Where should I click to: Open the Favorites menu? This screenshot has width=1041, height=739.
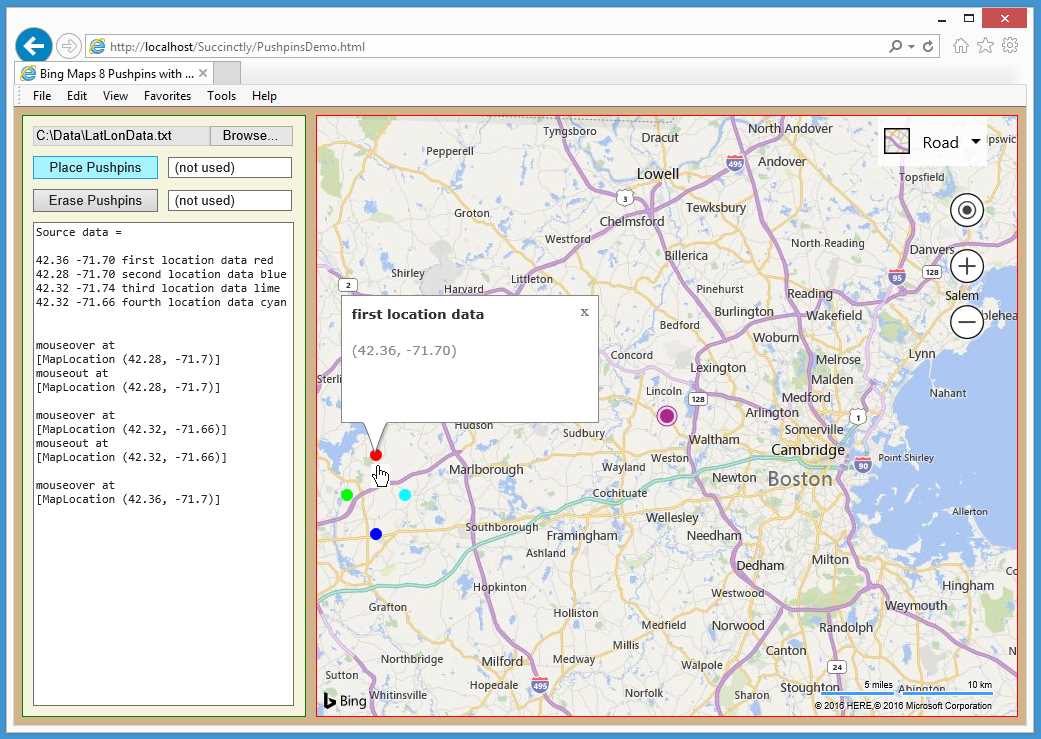pos(167,96)
